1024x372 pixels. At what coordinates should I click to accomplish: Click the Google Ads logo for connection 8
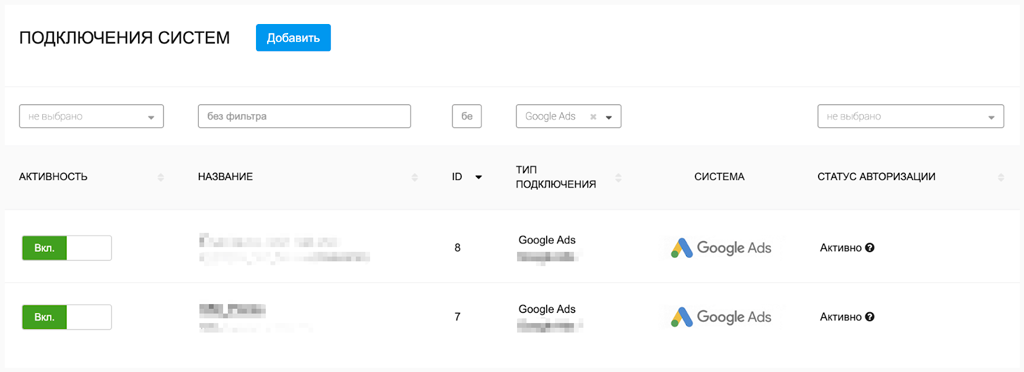pyautogui.click(x=722, y=248)
